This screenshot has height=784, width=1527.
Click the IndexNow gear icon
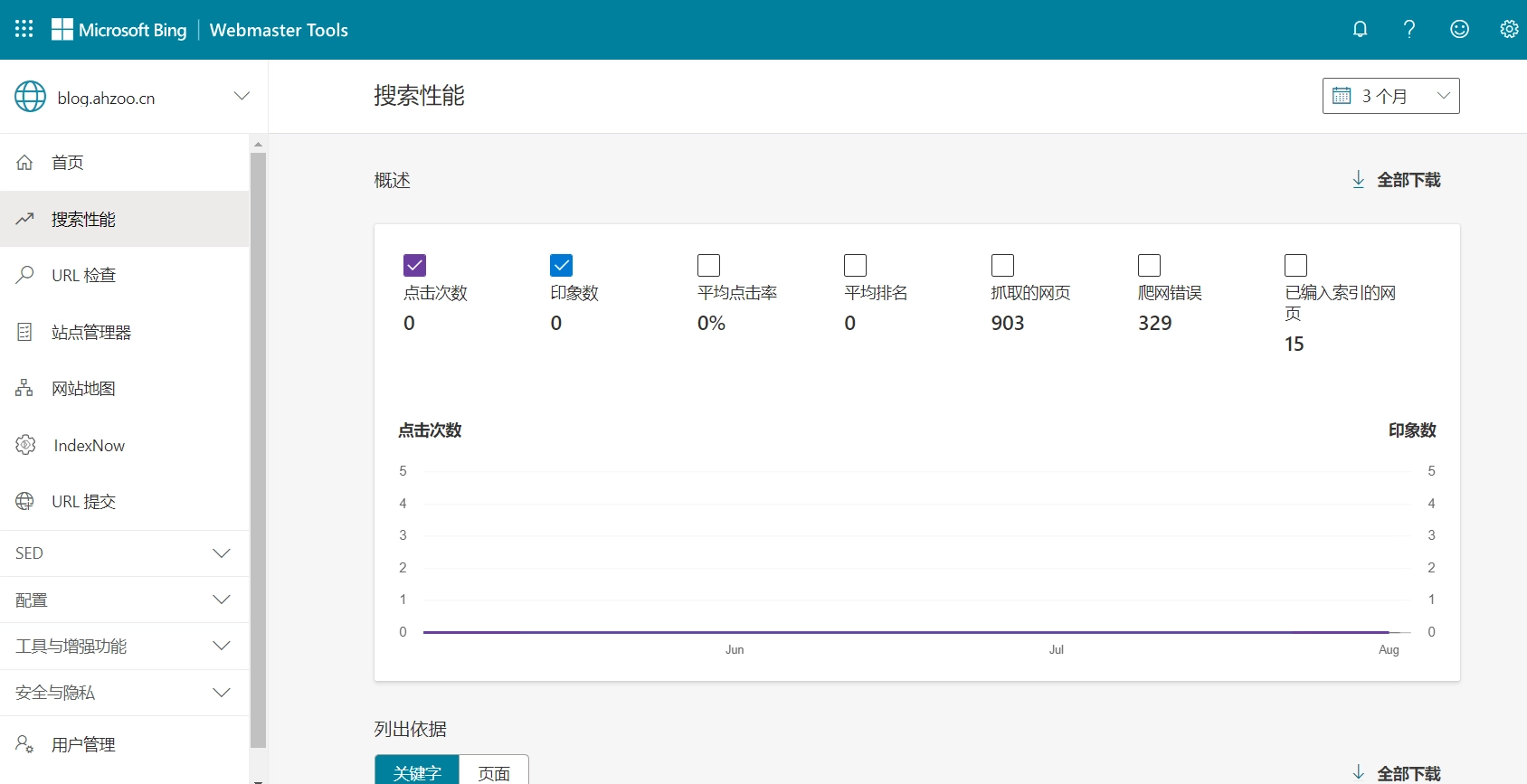(x=25, y=445)
